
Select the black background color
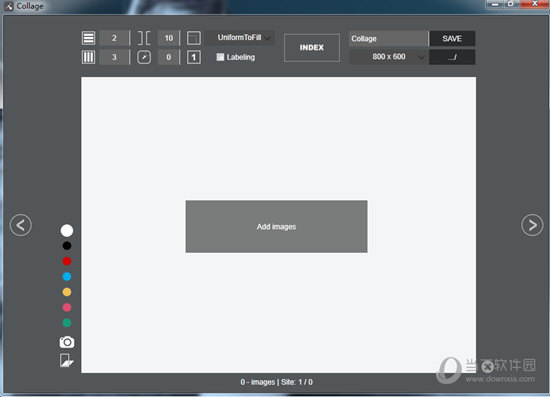[x=67, y=246]
